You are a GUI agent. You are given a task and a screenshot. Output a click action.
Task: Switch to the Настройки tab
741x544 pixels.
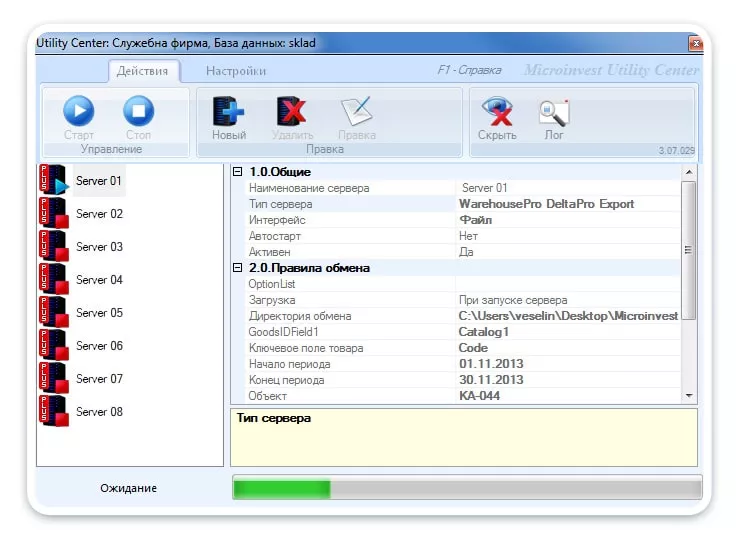pyautogui.click(x=236, y=71)
